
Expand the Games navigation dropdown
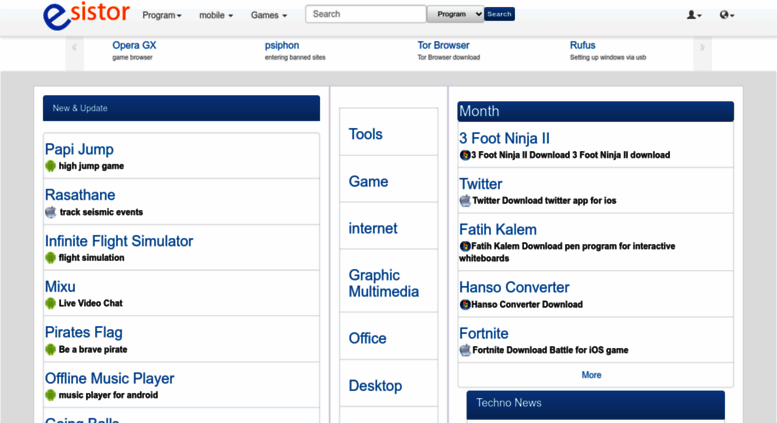click(x=269, y=15)
